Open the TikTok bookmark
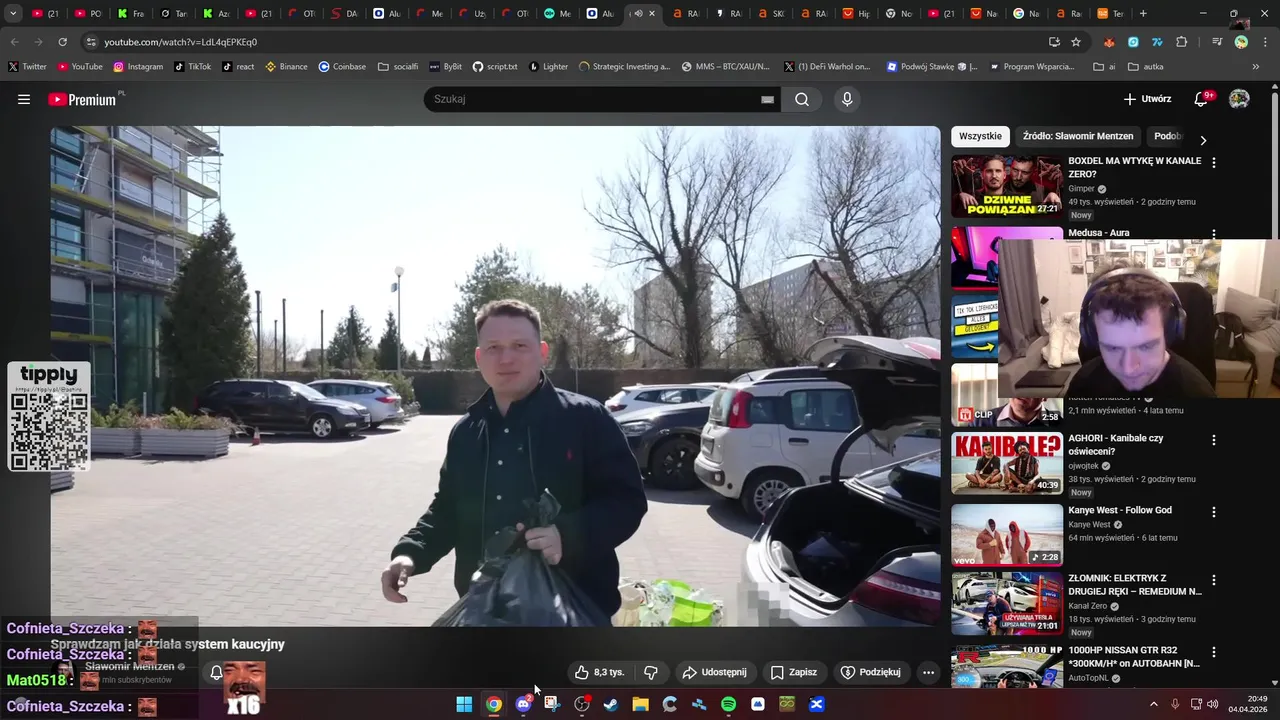 click(192, 67)
